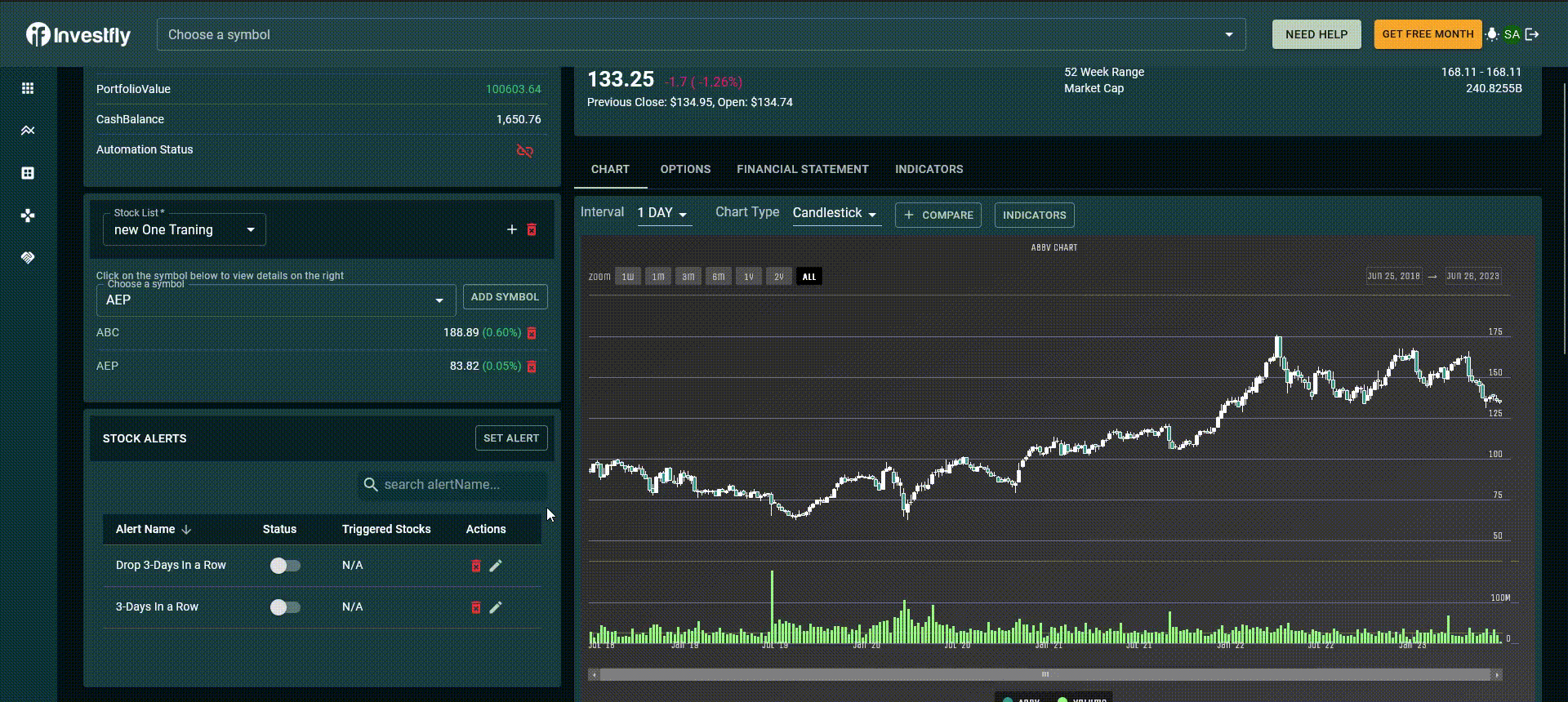
Task: Edit the 3-Days In a Row alert
Action: (x=496, y=607)
